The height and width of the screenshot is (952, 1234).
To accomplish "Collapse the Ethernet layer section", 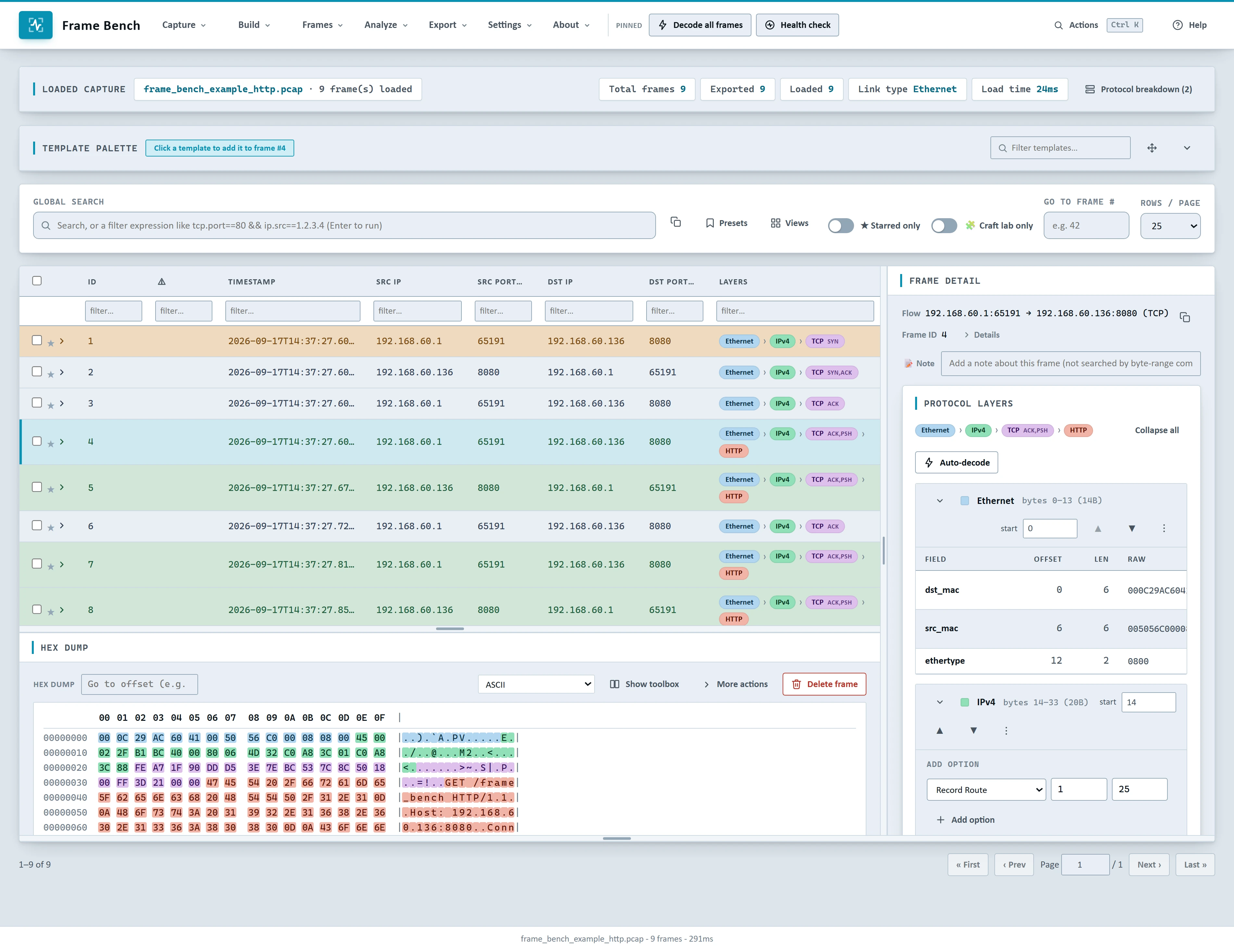I will (939, 501).
